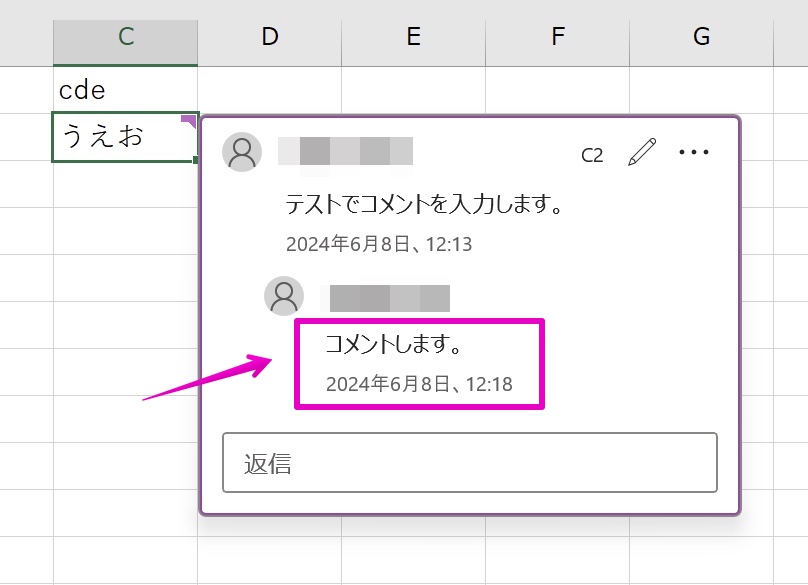Click the fill handle of the selected cell
This screenshot has height=585, width=808.
click(196, 160)
